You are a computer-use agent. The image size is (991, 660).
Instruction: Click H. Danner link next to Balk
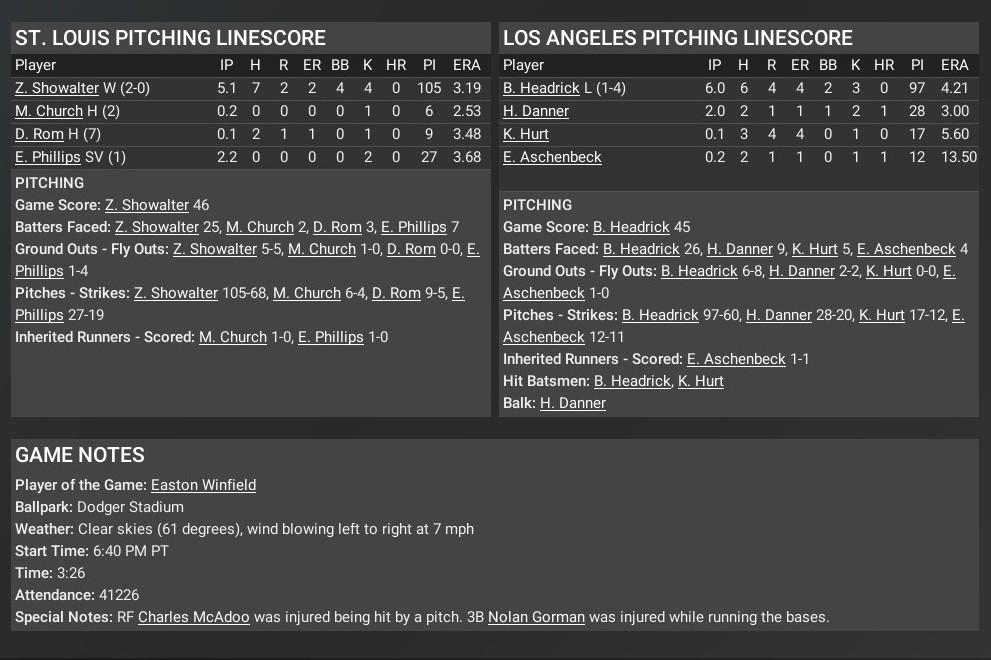pos(573,403)
